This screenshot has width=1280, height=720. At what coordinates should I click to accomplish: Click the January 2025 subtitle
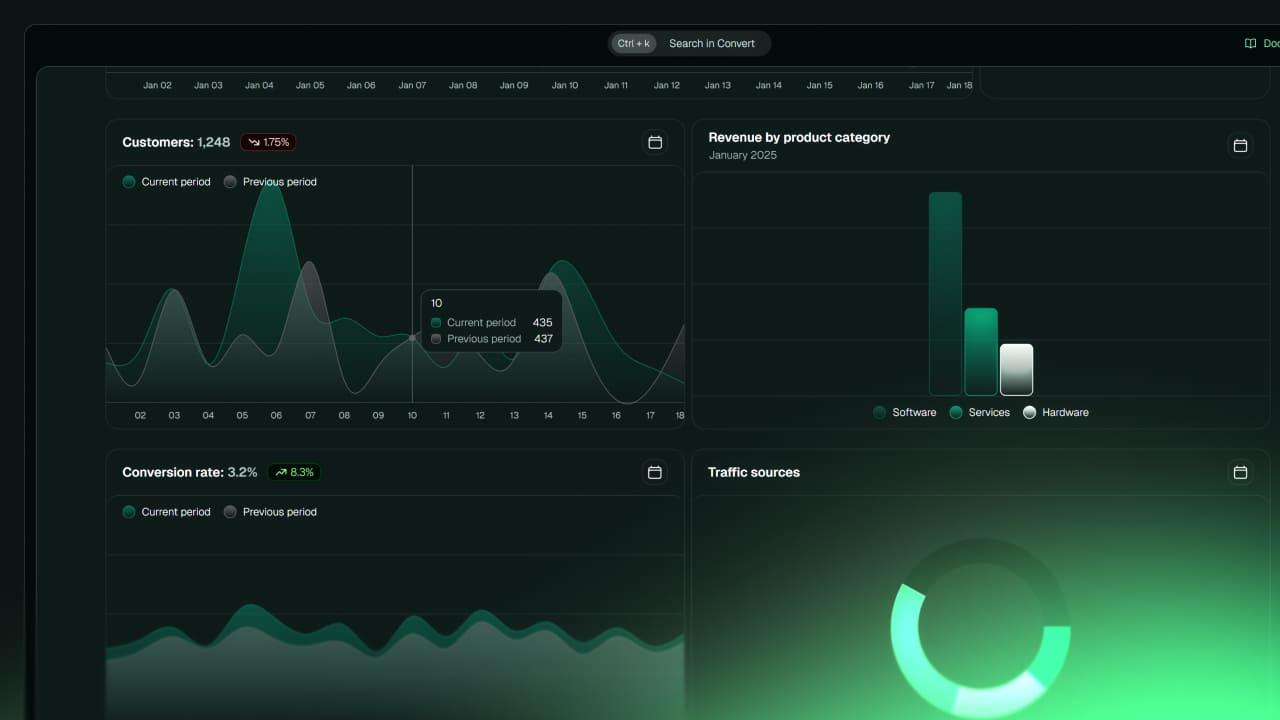coord(743,155)
